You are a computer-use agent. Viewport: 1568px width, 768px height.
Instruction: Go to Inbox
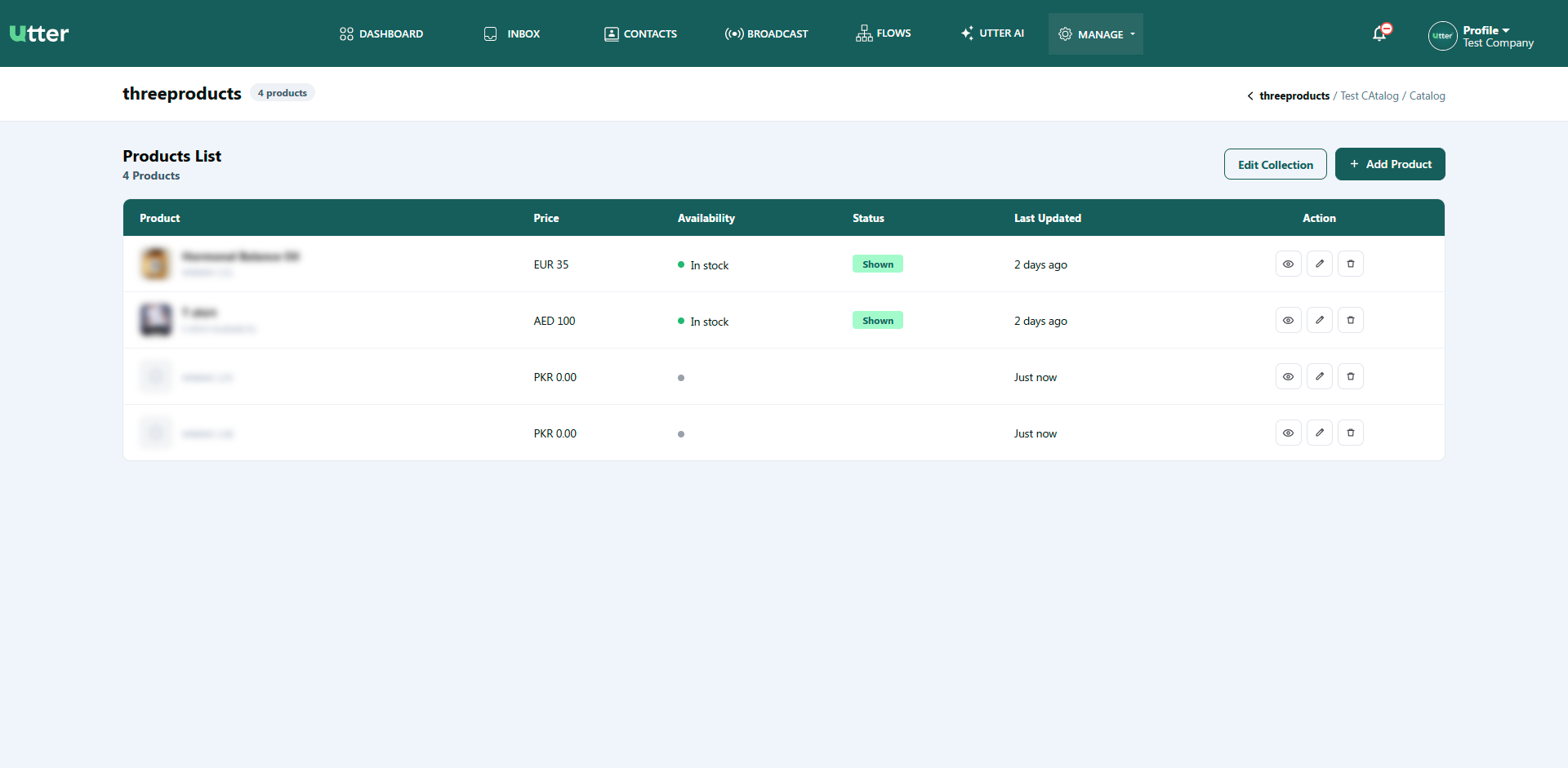[x=512, y=33]
